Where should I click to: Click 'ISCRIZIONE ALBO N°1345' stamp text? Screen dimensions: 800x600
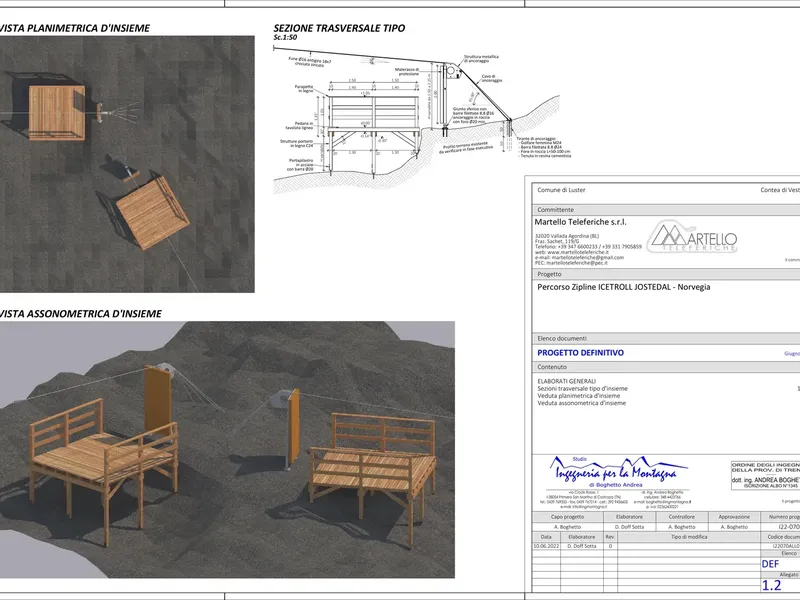coord(770,486)
